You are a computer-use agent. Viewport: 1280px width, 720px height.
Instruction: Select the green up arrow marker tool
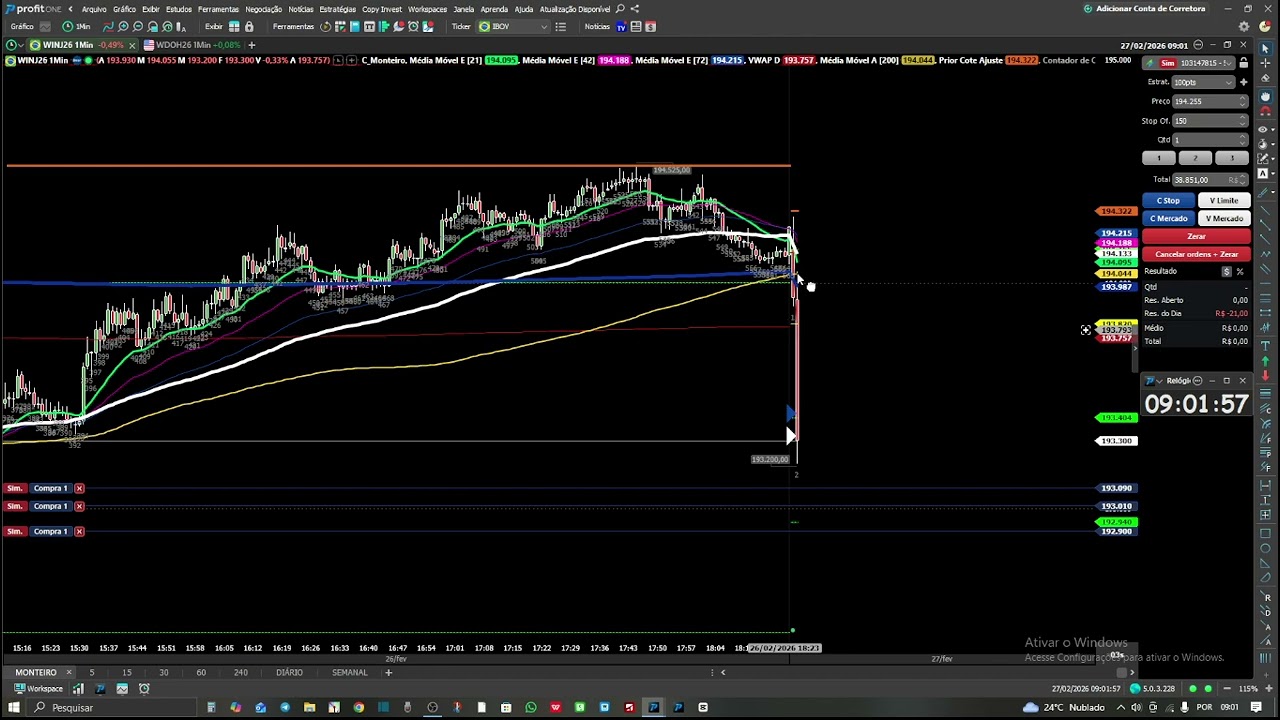[1265, 360]
